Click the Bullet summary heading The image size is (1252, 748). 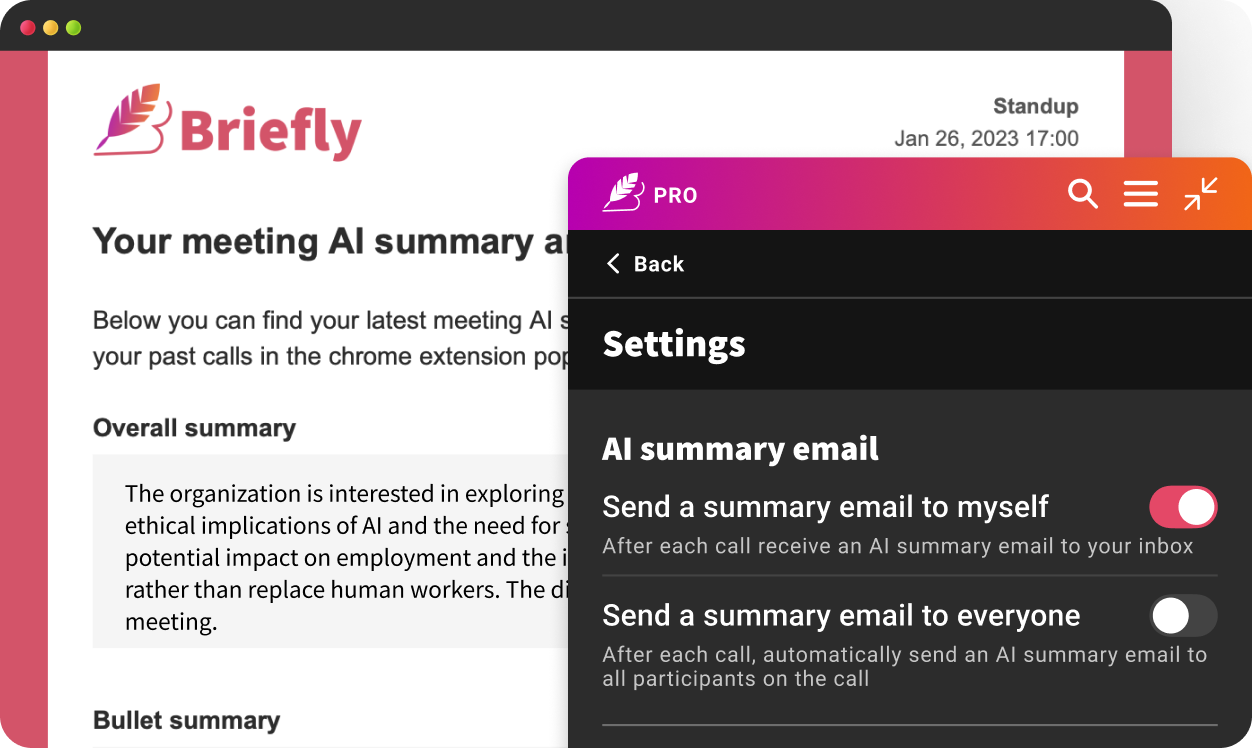click(x=186, y=720)
